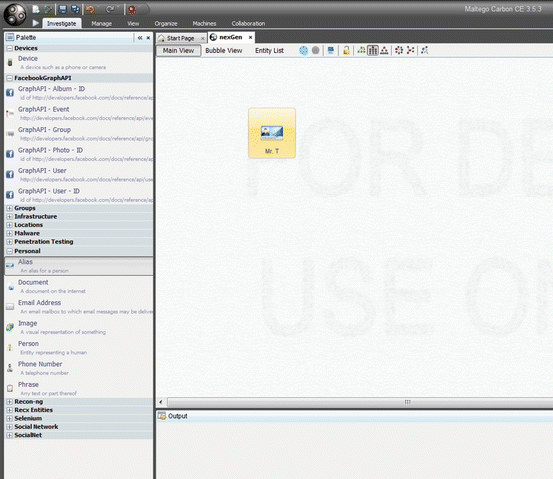The height and width of the screenshot is (479, 553).
Task: Click the Palette panel title icon
Action: [10, 37]
